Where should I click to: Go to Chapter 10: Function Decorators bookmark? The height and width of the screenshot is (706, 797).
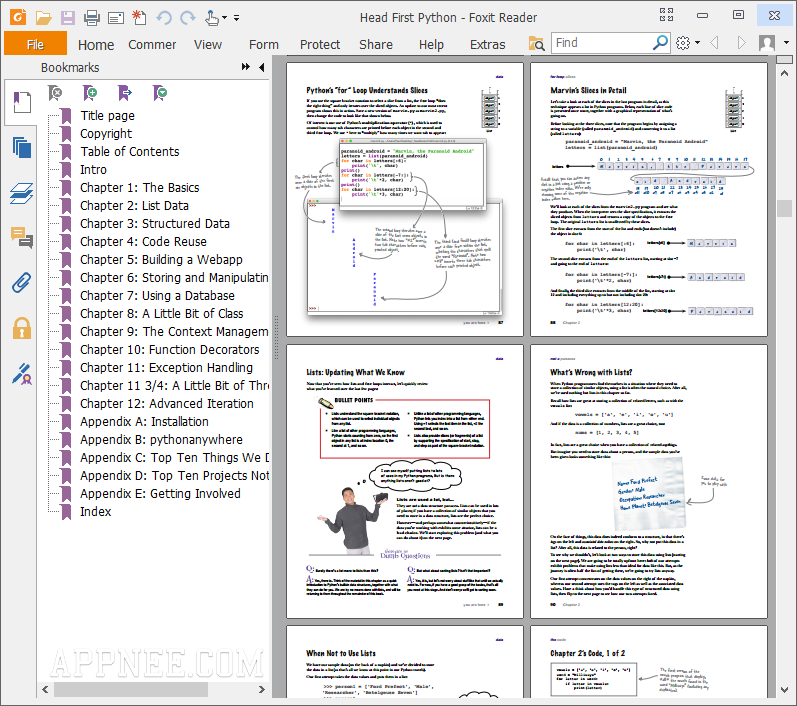pyautogui.click(x=170, y=350)
